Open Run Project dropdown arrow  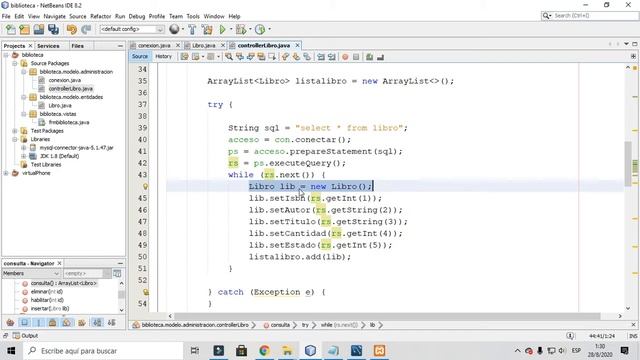(231, 29)
